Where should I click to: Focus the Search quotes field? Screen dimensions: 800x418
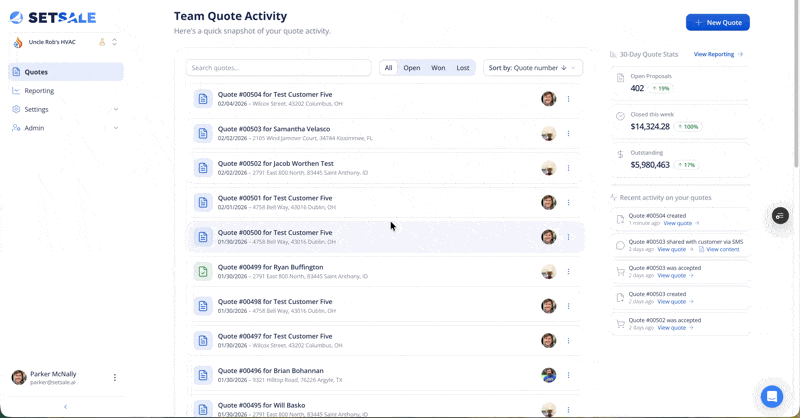279,67
